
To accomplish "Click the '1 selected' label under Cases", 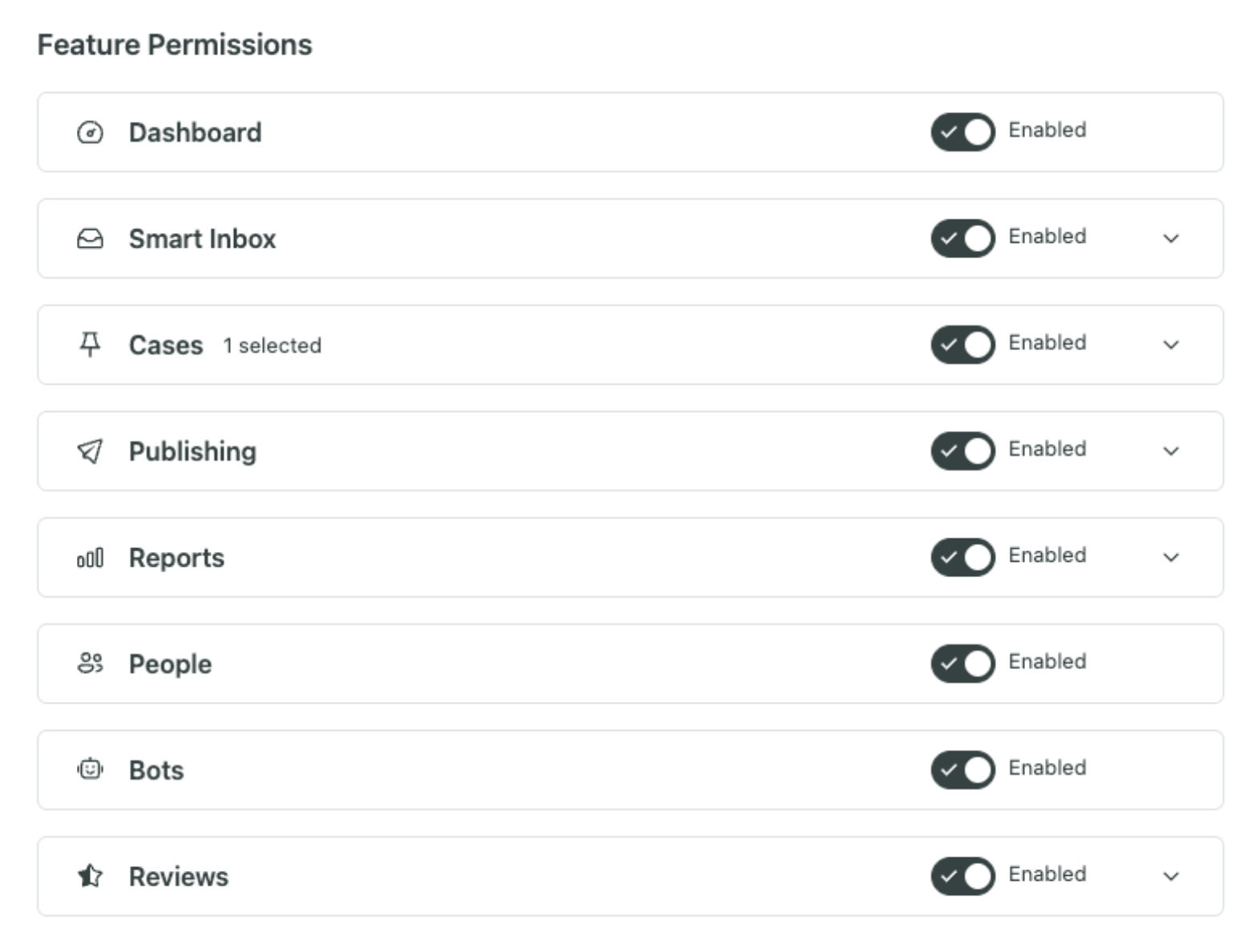I will pos(273,345).
